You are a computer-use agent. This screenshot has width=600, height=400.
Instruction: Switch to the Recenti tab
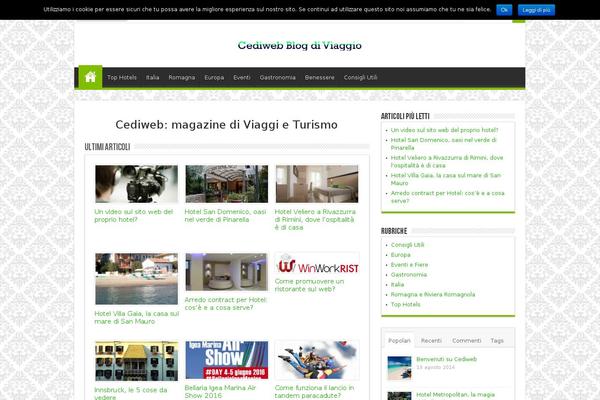431,340
